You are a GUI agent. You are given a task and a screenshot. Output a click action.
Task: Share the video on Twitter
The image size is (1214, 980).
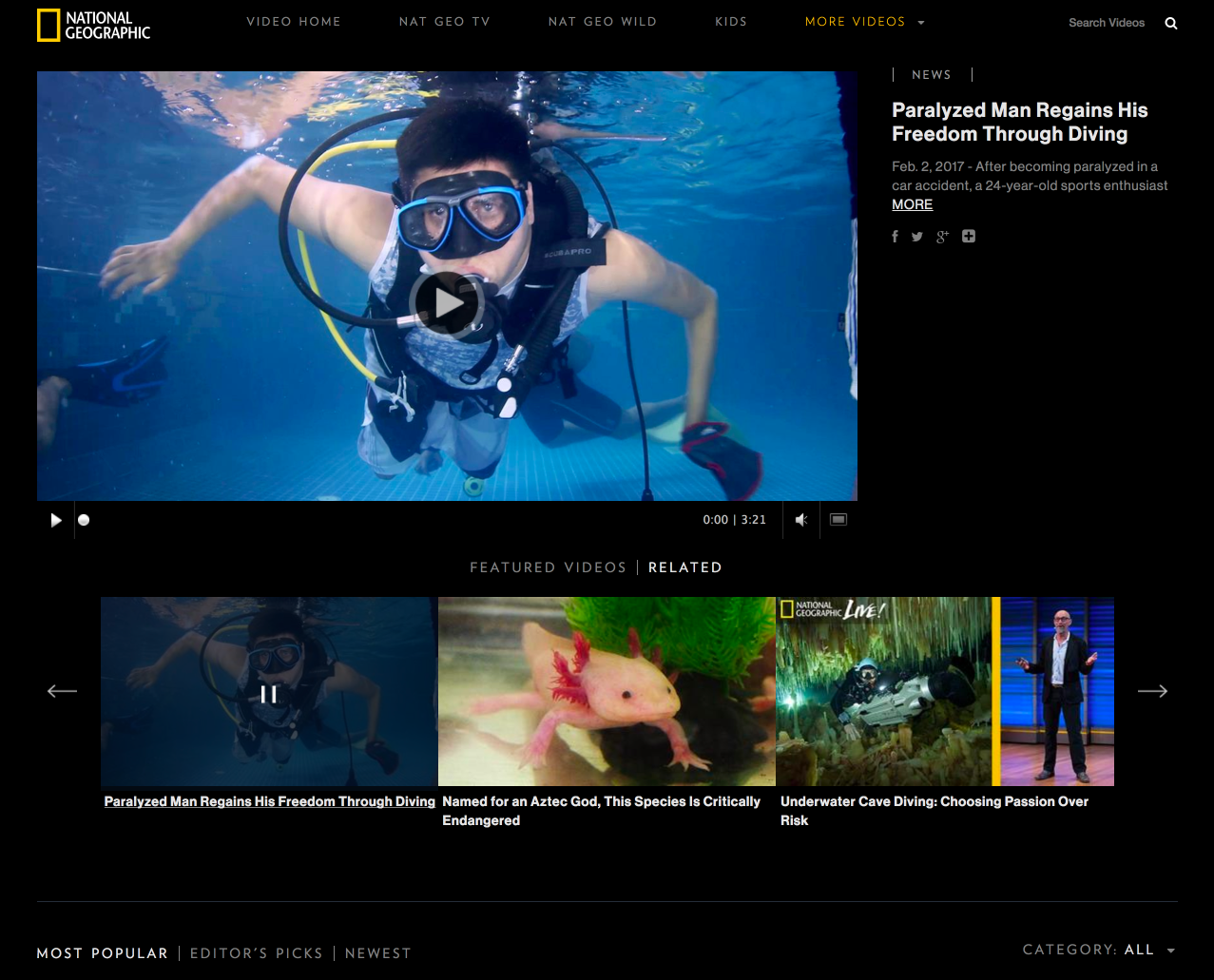point(917,237)
